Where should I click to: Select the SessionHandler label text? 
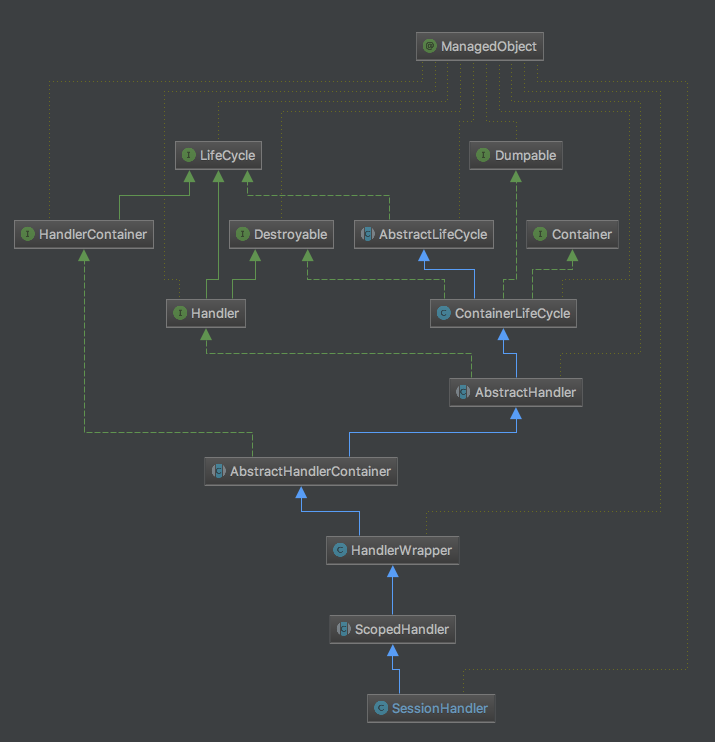439,708
